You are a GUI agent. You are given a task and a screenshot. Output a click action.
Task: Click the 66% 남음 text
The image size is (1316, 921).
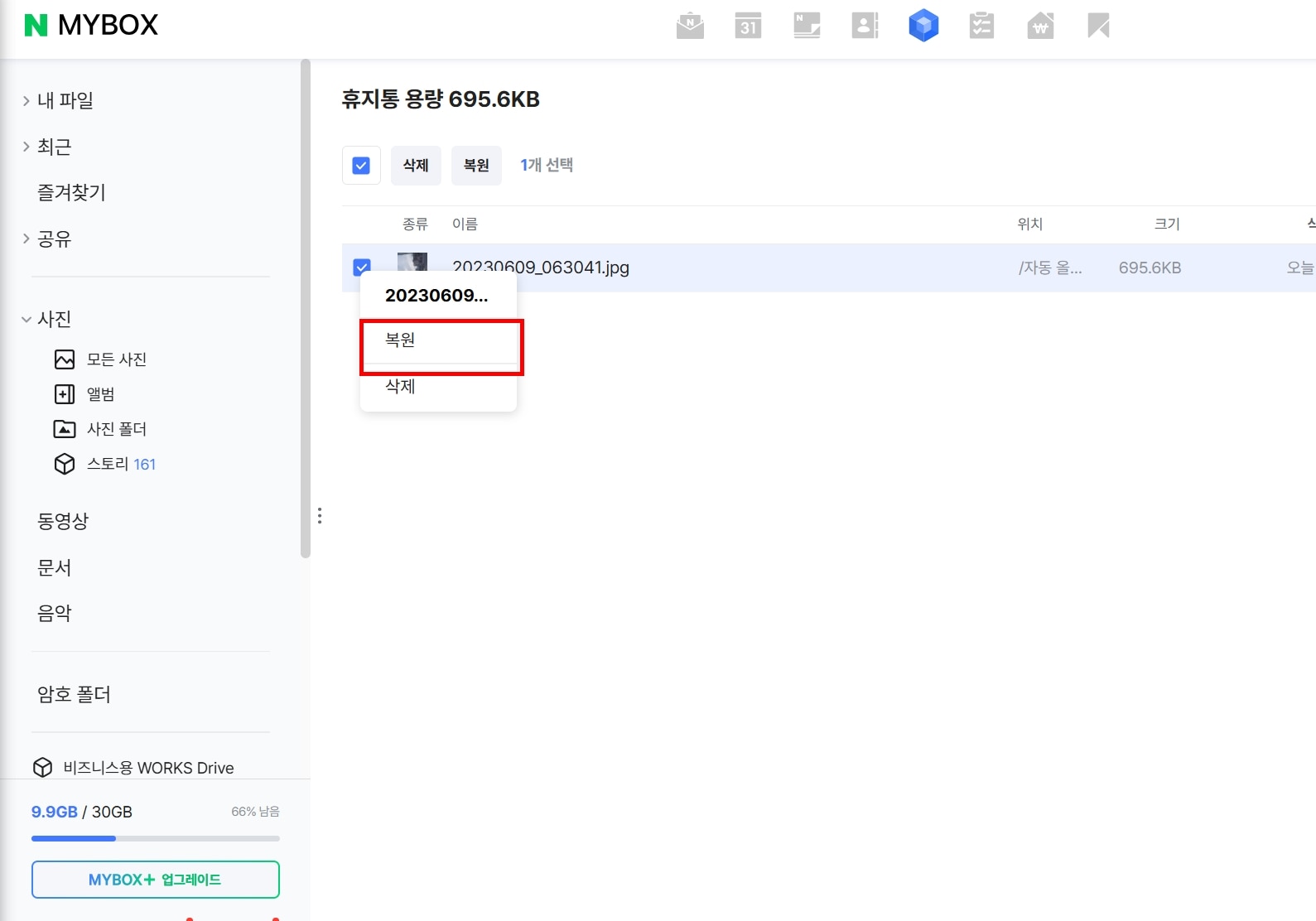pos(255,812)
